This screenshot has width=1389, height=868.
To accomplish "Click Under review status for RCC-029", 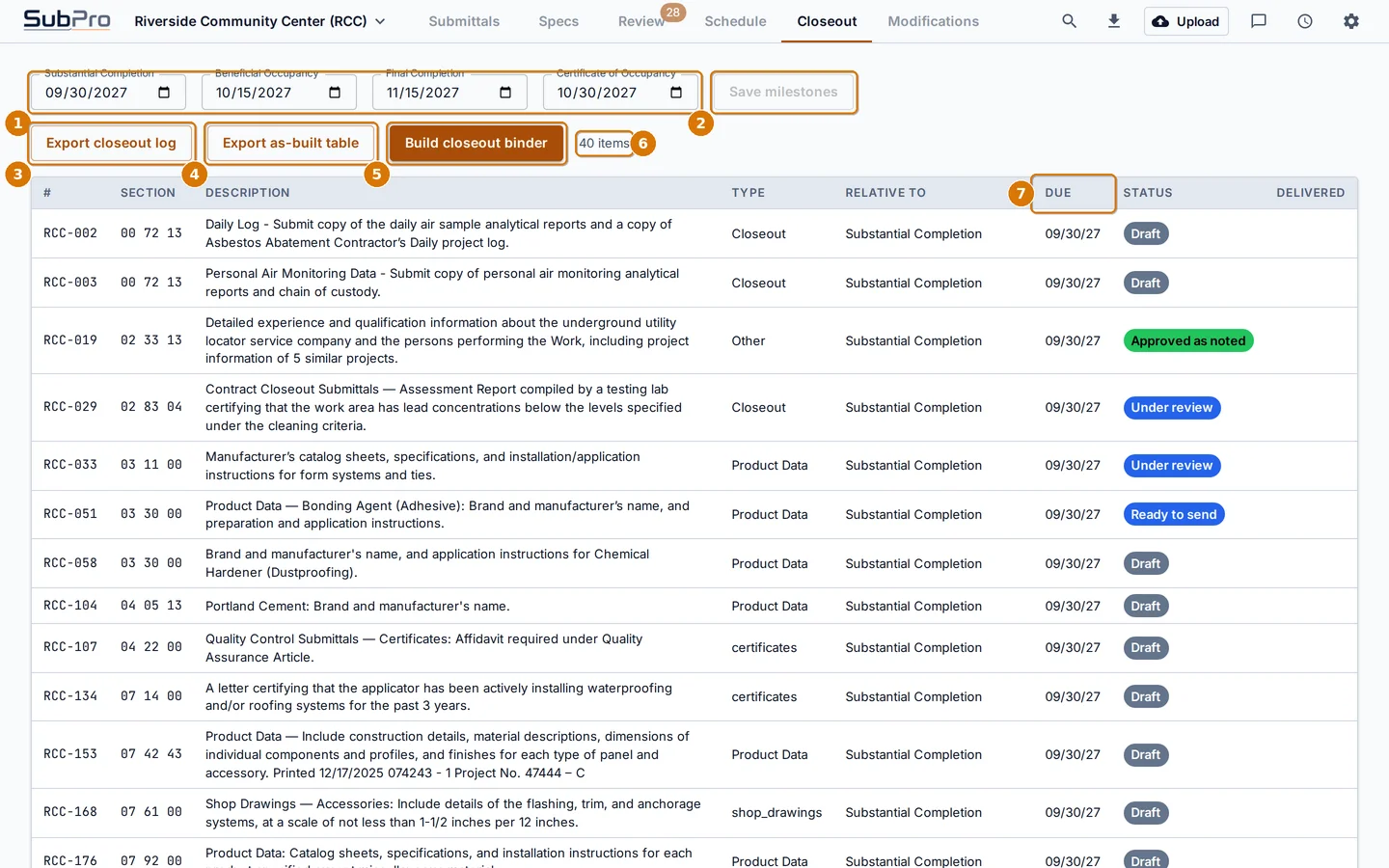I will (1172, 408).
